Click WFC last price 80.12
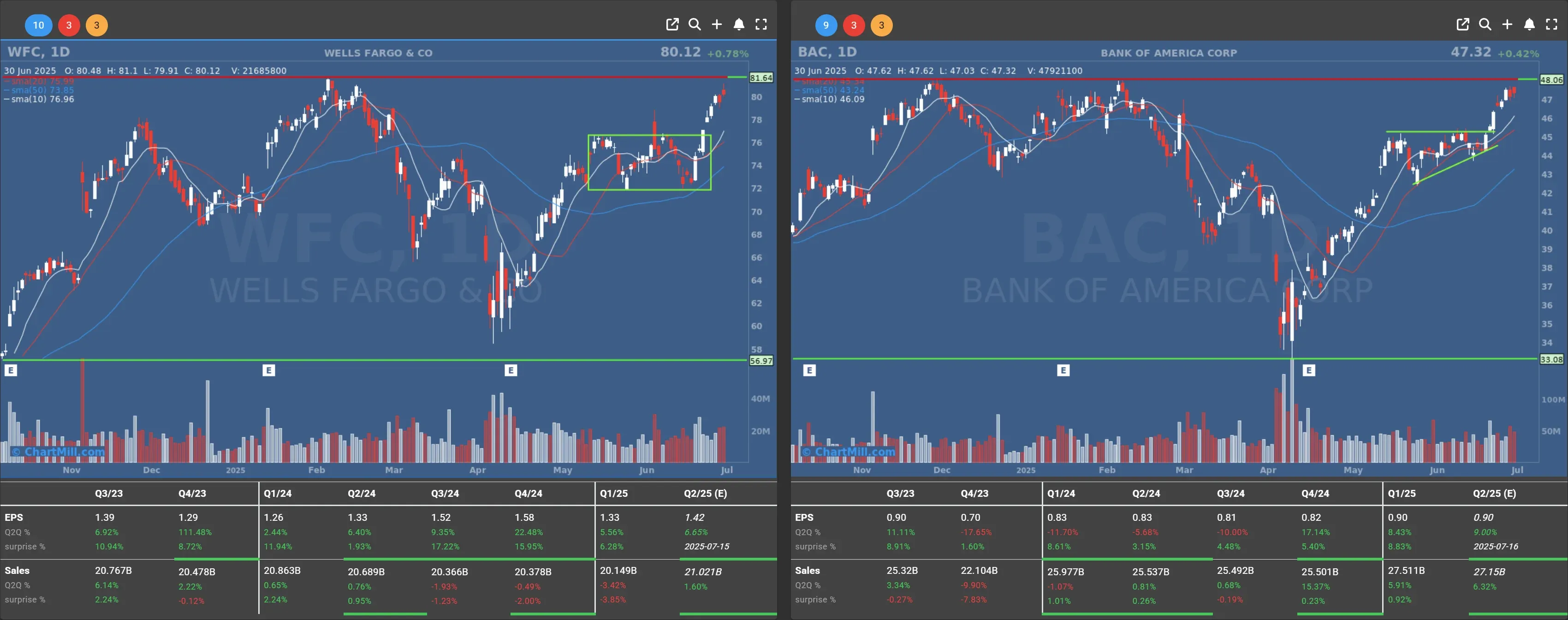 681,52
